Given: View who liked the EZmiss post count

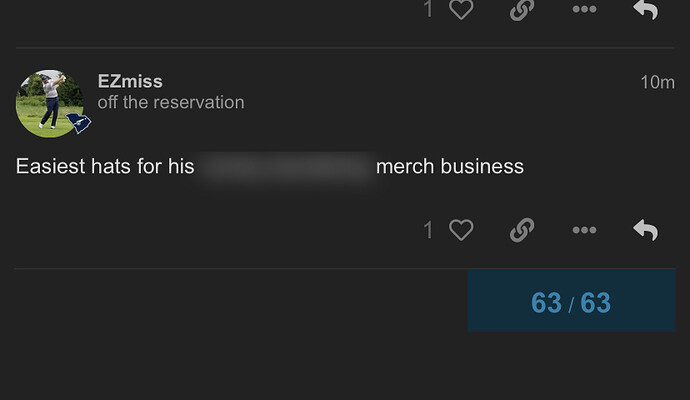Looking at the screenshot, I should click(428, 231).
